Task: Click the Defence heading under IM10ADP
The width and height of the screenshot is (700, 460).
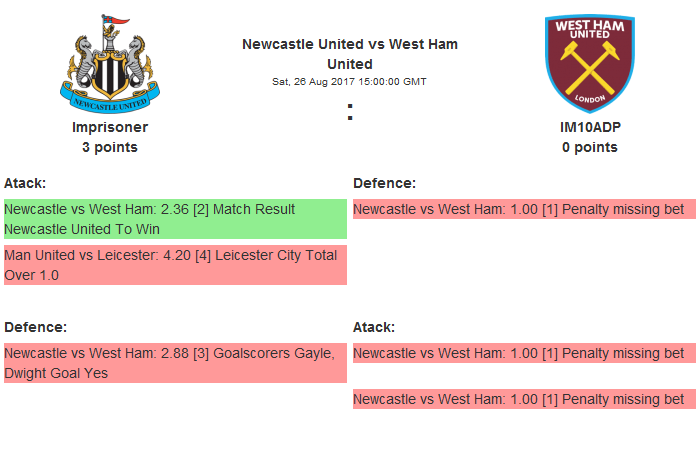Action: pyautogui.click(x=384, y=183)
